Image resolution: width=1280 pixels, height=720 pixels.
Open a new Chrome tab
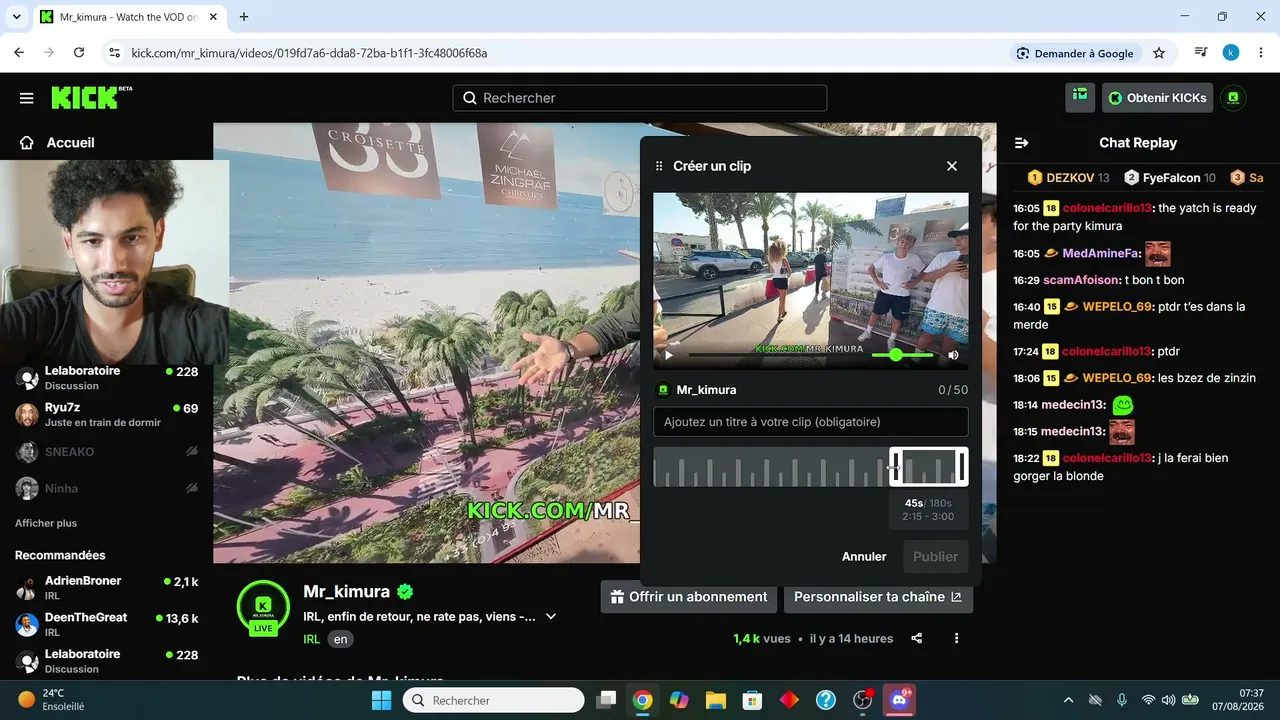click(x=244, y=17)
